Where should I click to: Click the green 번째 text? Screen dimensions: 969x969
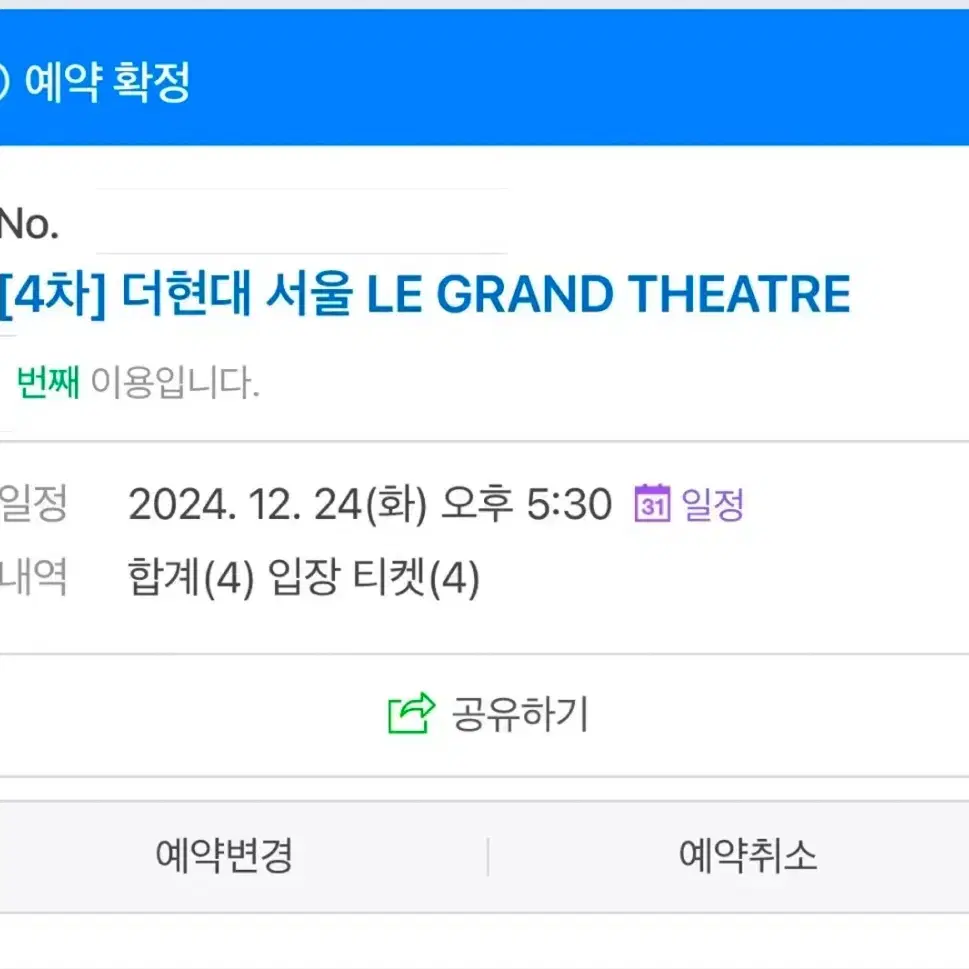pyautogui.click(x=48, y=382)
